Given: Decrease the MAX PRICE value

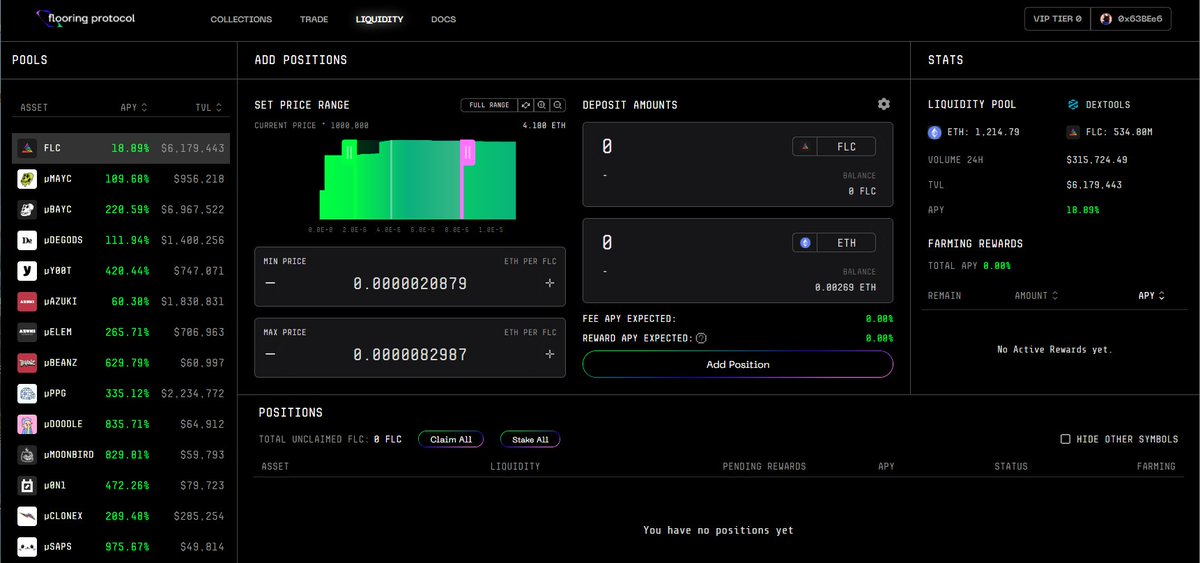Looking at the screenshot, I should [269, 355].
